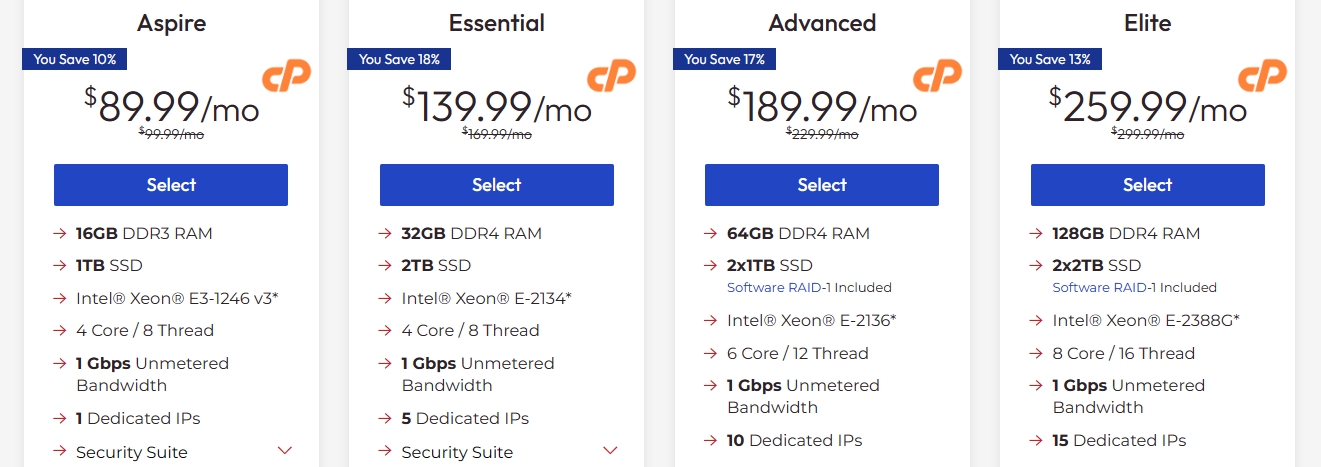Screen dimensions: 1321x467
Task: Click the cPanel logo on the Elite plan
Action: pos(1262,77)
